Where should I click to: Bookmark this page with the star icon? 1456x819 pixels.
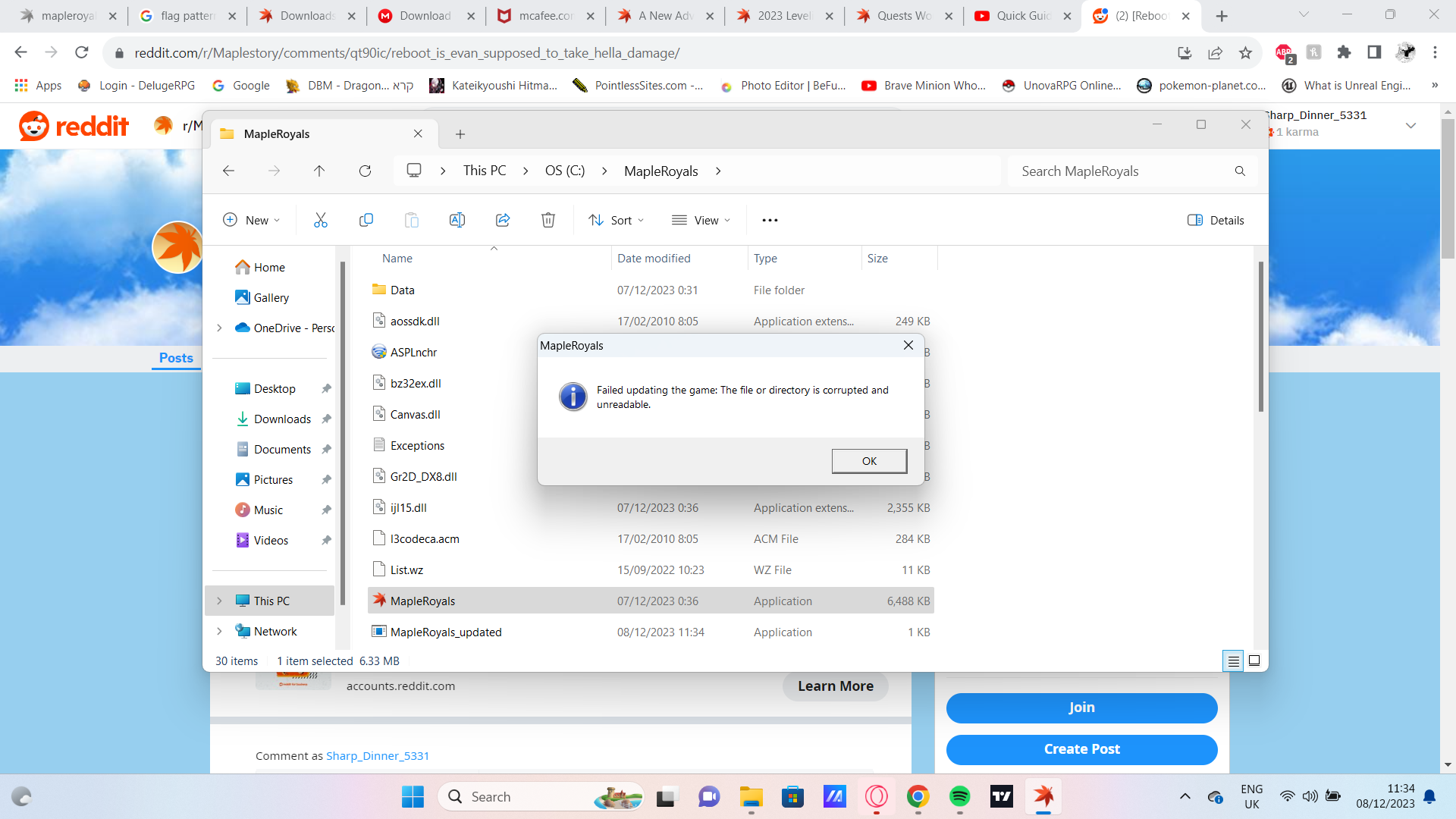click(1245, 52)
